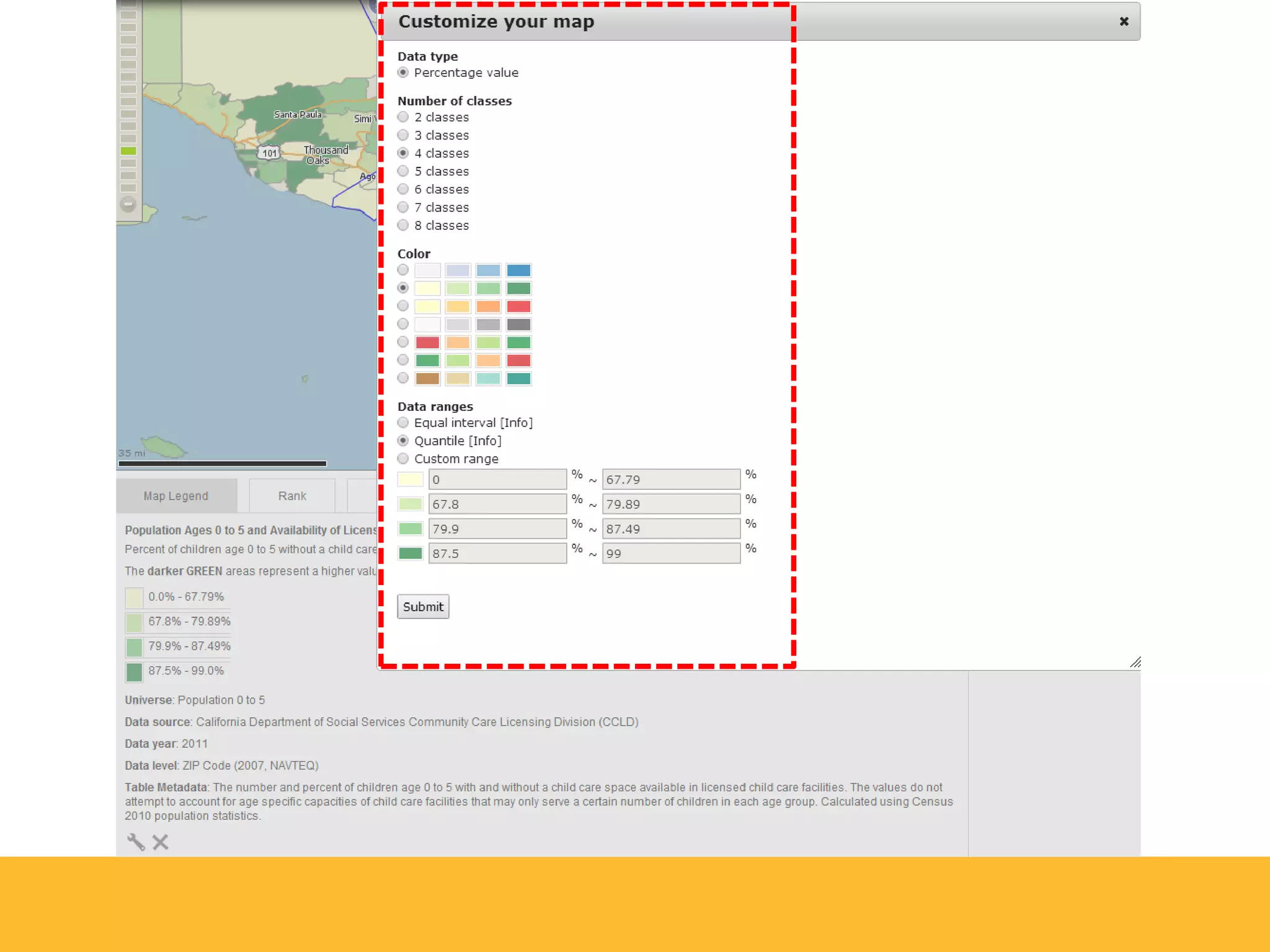The width and height of the screenshot is (1270, 952).
Task: Click the 67.79 upper range input field
Action: tap(671, 479)
